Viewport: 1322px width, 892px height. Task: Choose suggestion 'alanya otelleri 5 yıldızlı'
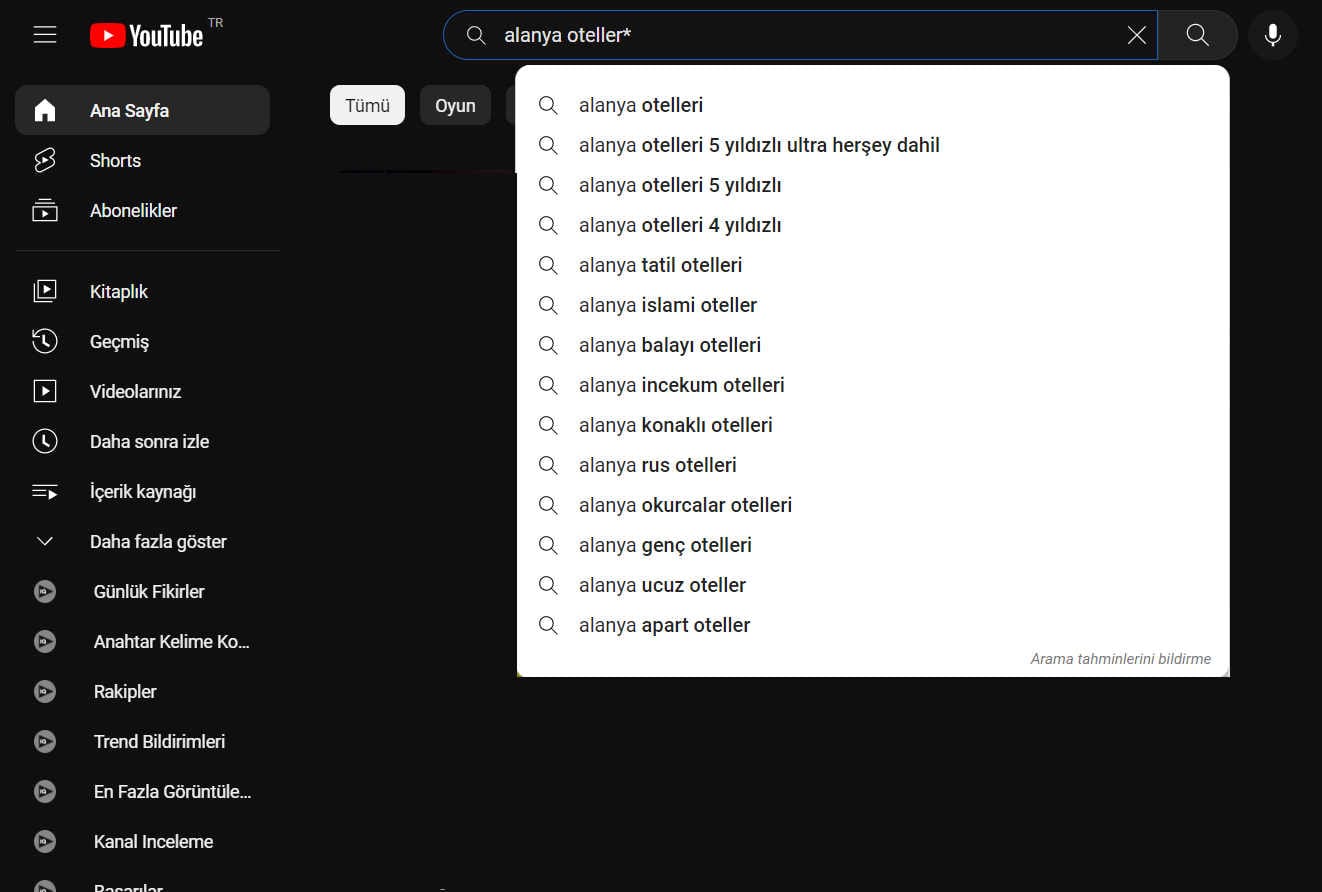click(x=872, y=185)
